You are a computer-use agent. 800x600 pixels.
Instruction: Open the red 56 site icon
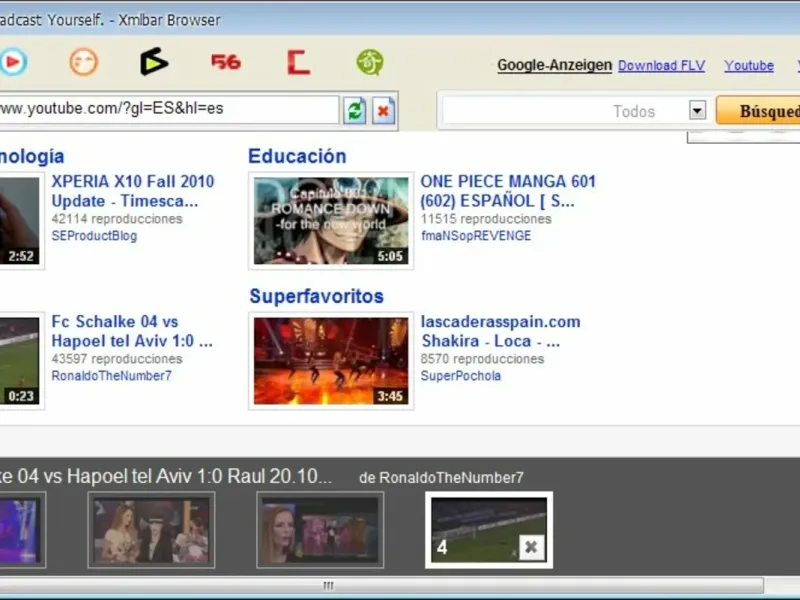coord(226,62)
